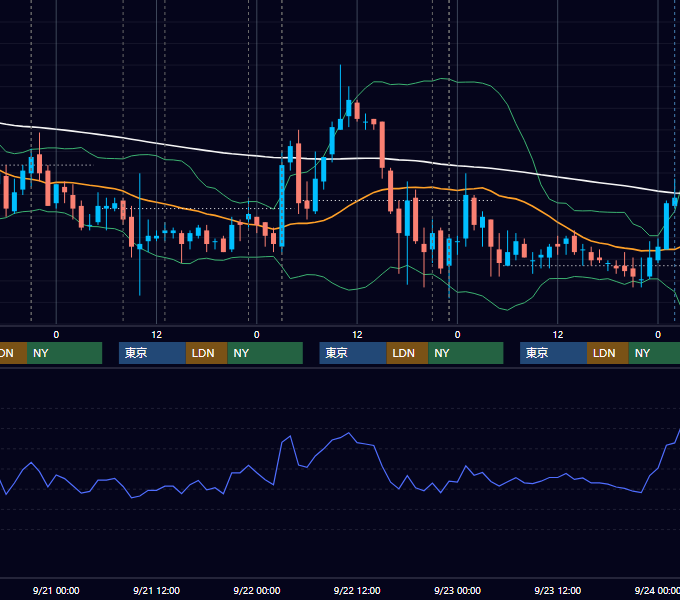This screenshot has width=680, height=600.
Task: Select LDN block left of 9/23 00:00 NY block
Action: click(407, 353)
